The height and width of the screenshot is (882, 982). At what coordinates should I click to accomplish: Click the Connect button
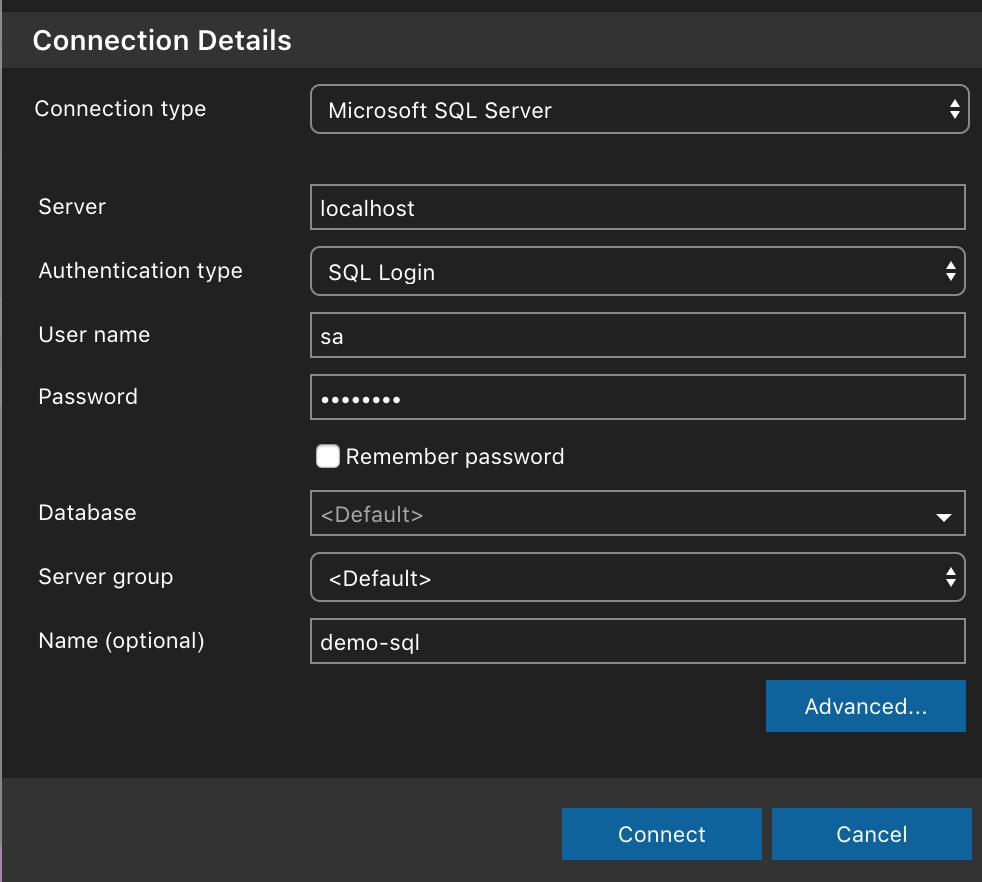coord(661,834)
